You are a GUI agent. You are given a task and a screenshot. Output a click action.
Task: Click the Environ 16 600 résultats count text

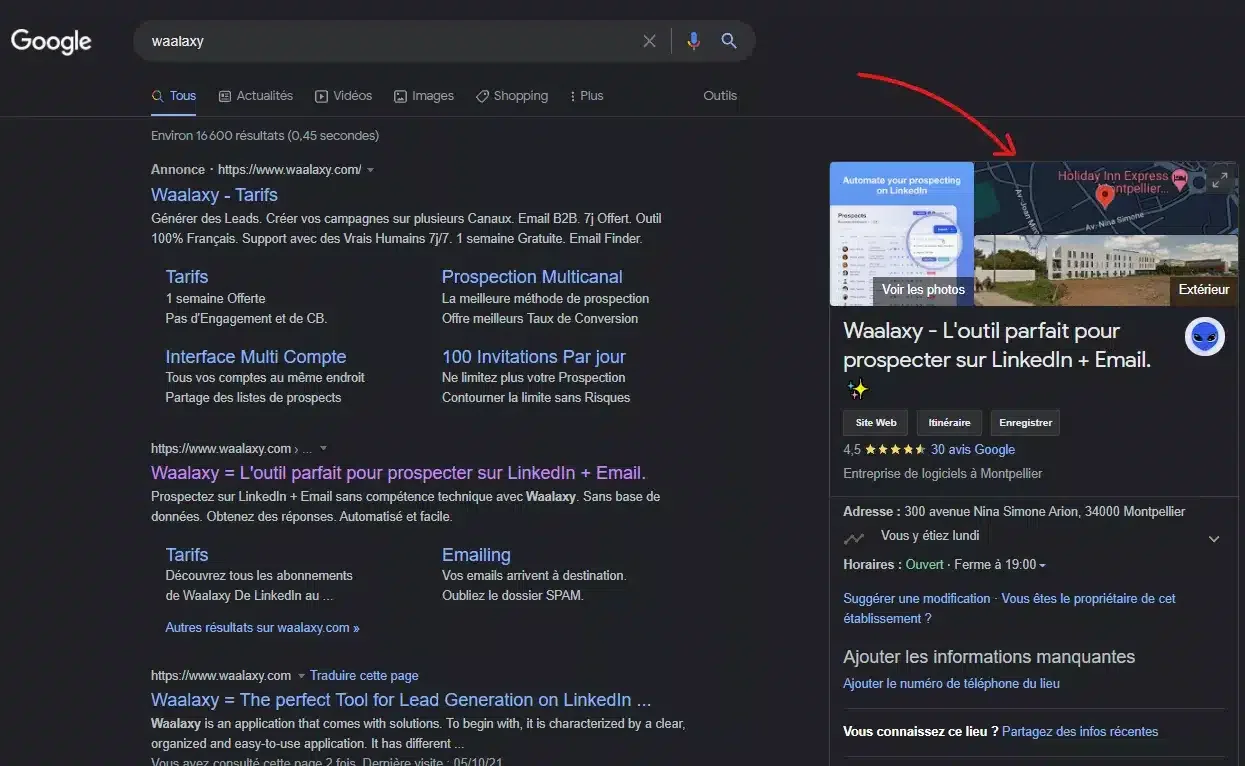pos(265,135)
